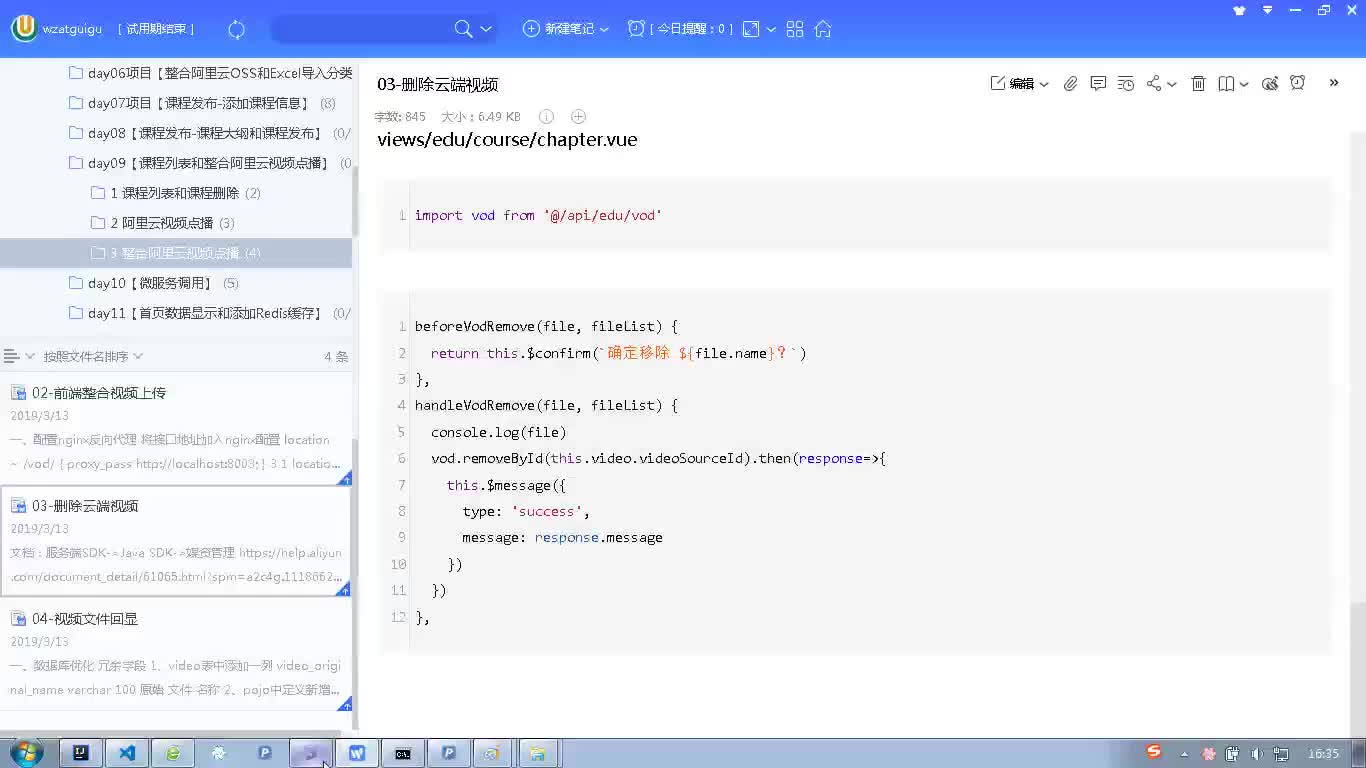Click the share note icon
The image size is (1366, 768).
pyautogui.click(x=1154, y=84)
